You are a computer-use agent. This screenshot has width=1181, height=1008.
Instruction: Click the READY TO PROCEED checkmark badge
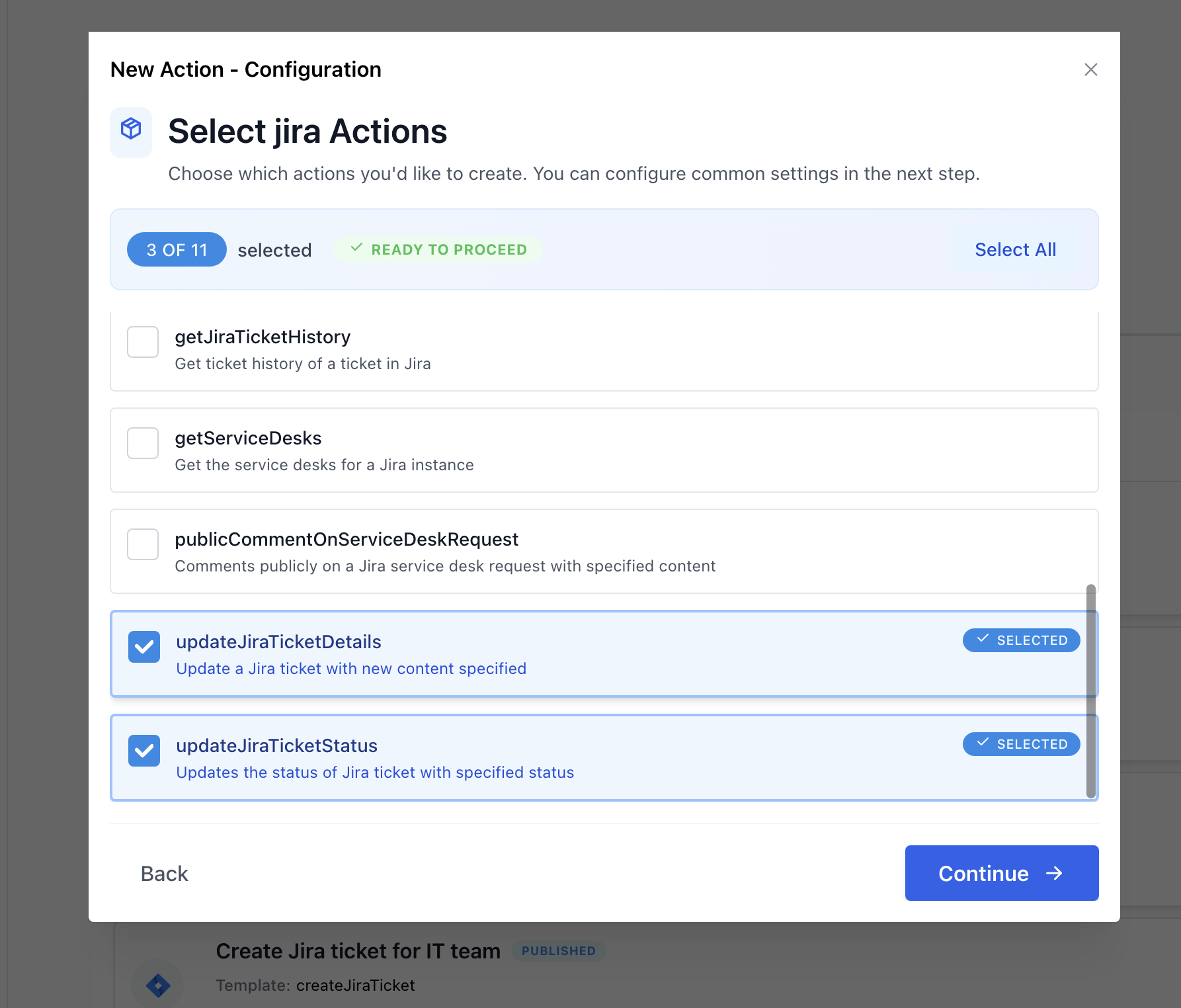[438, 249]
